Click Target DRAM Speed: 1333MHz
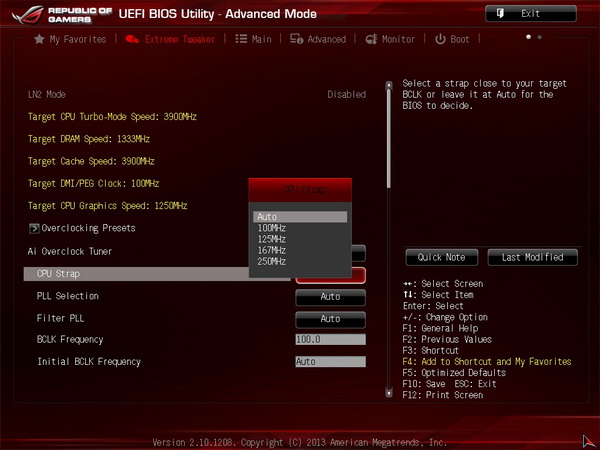600x450 pixels. click(89, 139)
